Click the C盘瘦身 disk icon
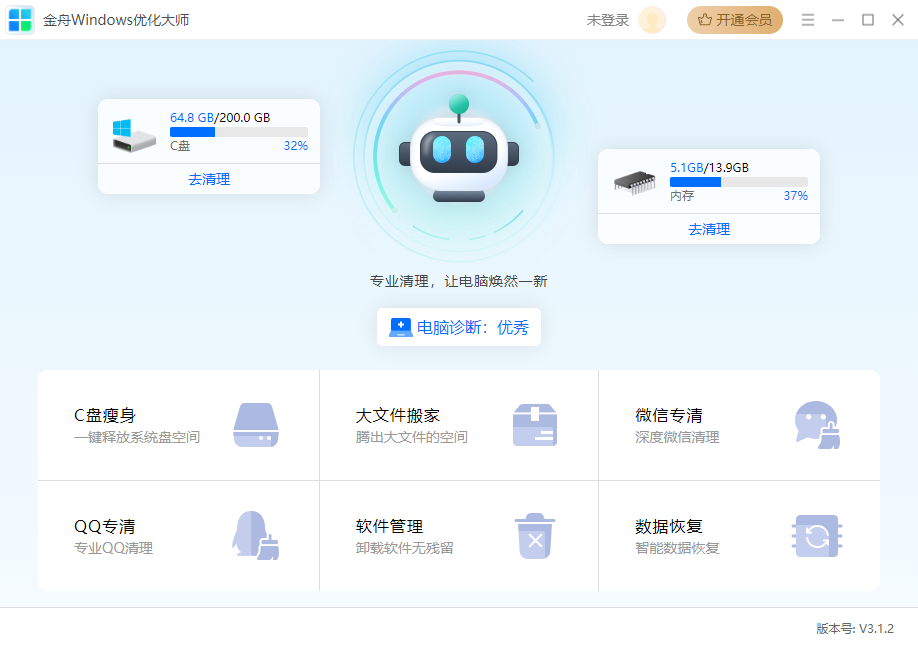The height and width of the screenshot is (647, 918). 256,425
